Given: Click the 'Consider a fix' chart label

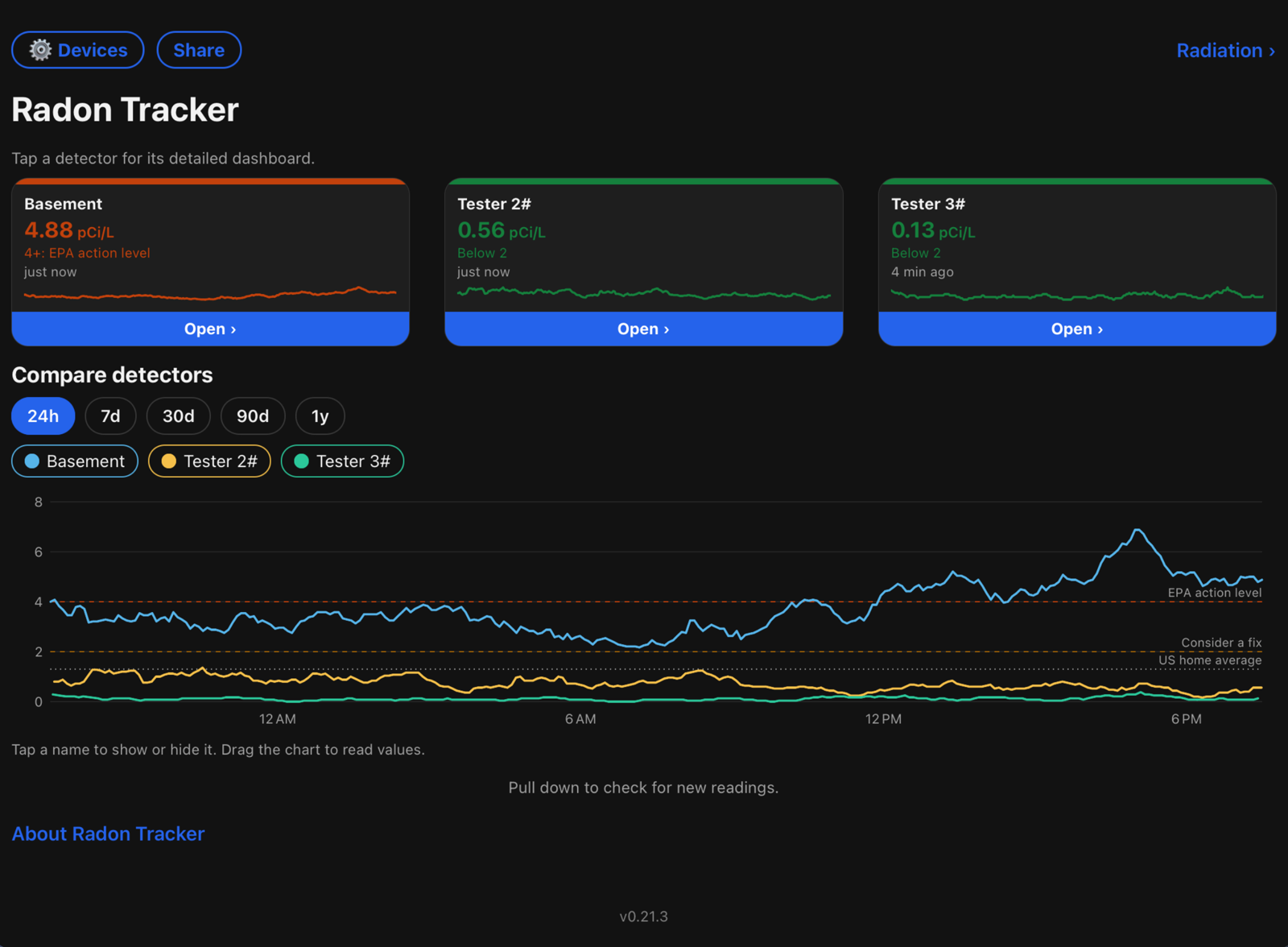Looking at the screenshot, I should click(x=1221, y=643).
